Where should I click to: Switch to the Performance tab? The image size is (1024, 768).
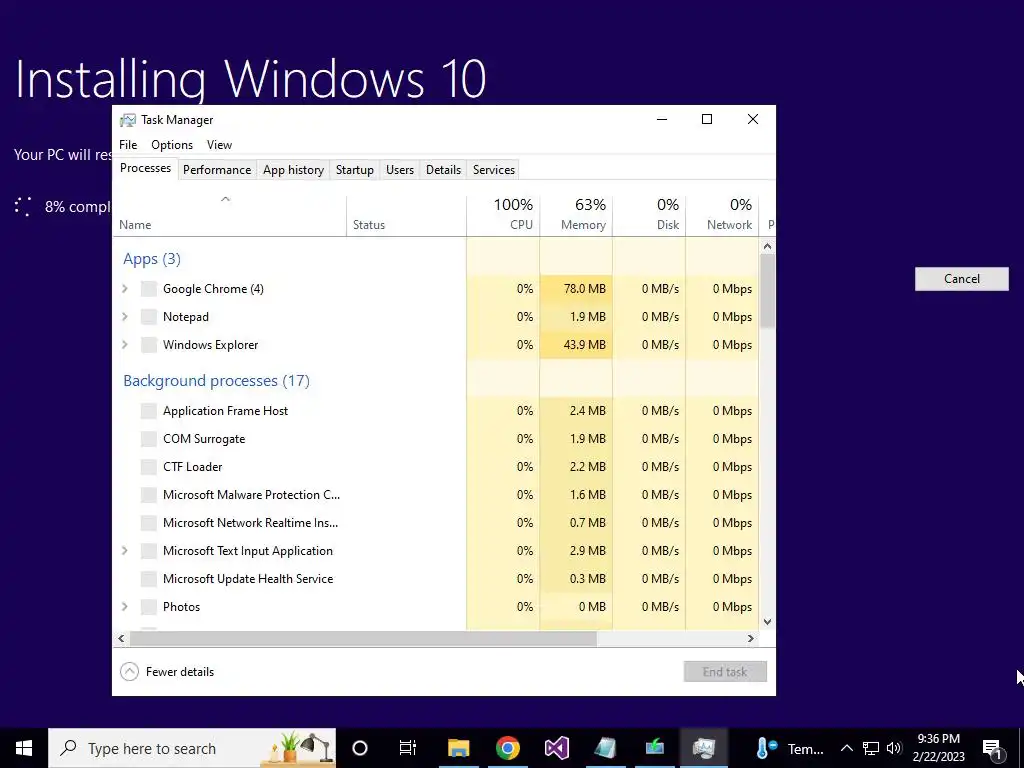point(217,170)
